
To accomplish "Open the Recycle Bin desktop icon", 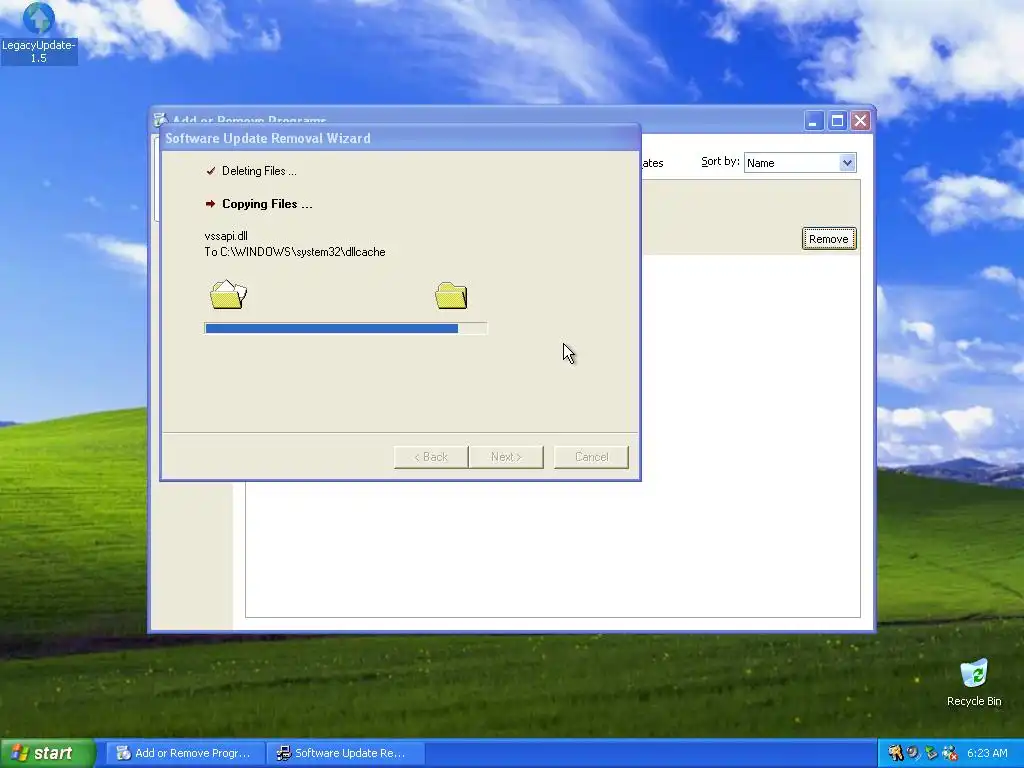I will (x=974, y=682).
